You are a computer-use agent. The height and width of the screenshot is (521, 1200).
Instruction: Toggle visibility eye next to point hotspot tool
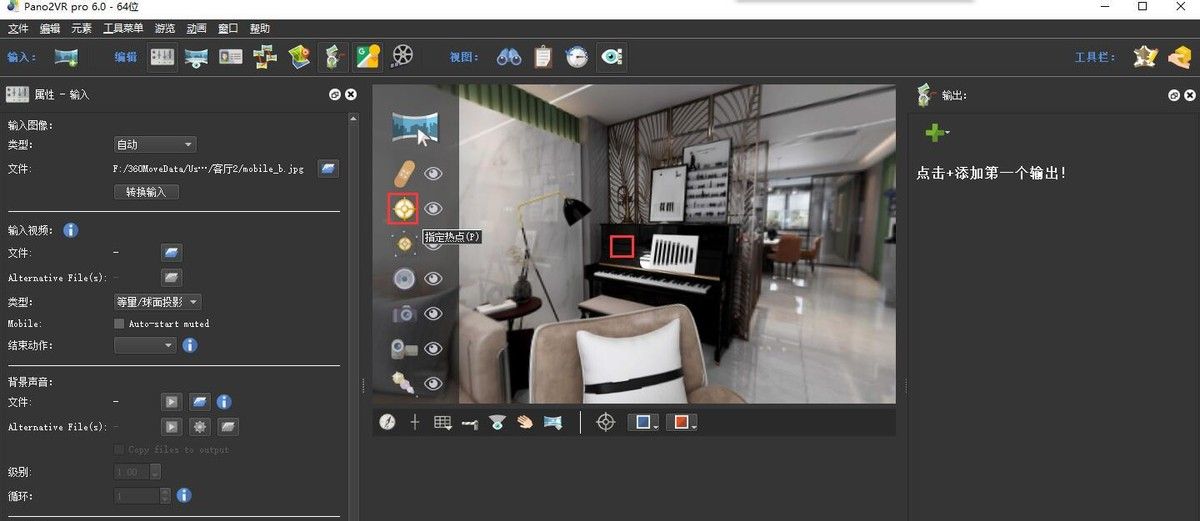tap(433, 209)
